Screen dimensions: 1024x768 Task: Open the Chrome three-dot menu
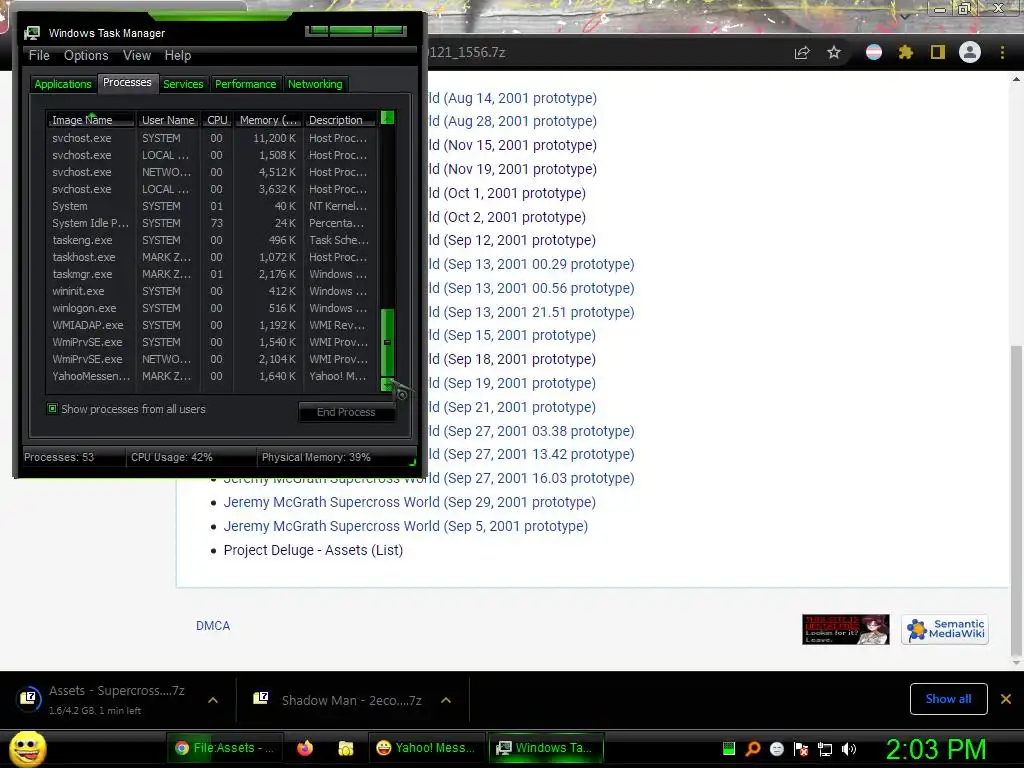click(x=1002, y=52)
